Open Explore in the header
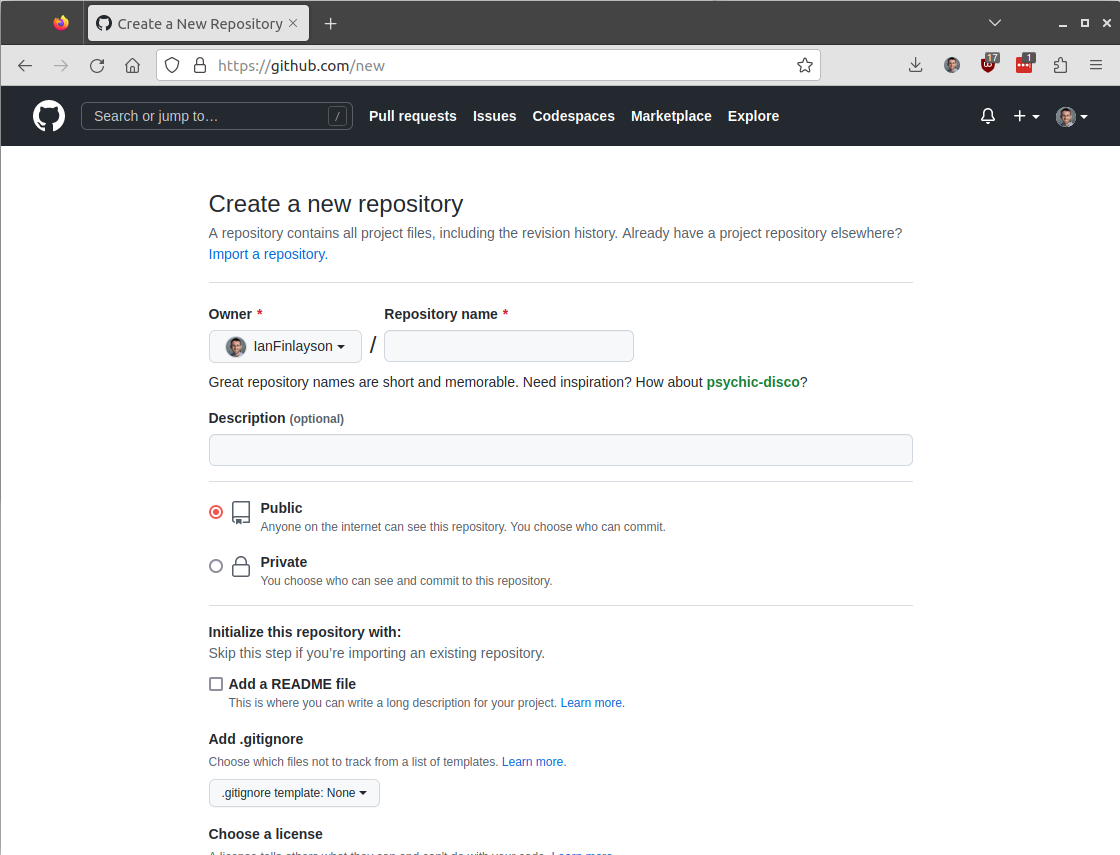The width and height of the screenshot is (1120, 855). coord(753,116)
